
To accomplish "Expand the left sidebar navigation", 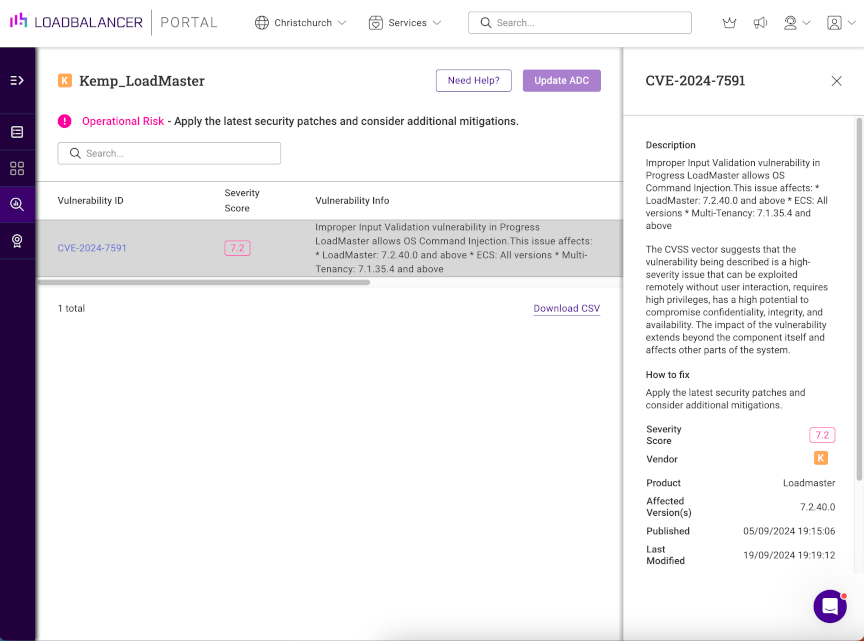I will pyautogui.click(x=17, y=80).
